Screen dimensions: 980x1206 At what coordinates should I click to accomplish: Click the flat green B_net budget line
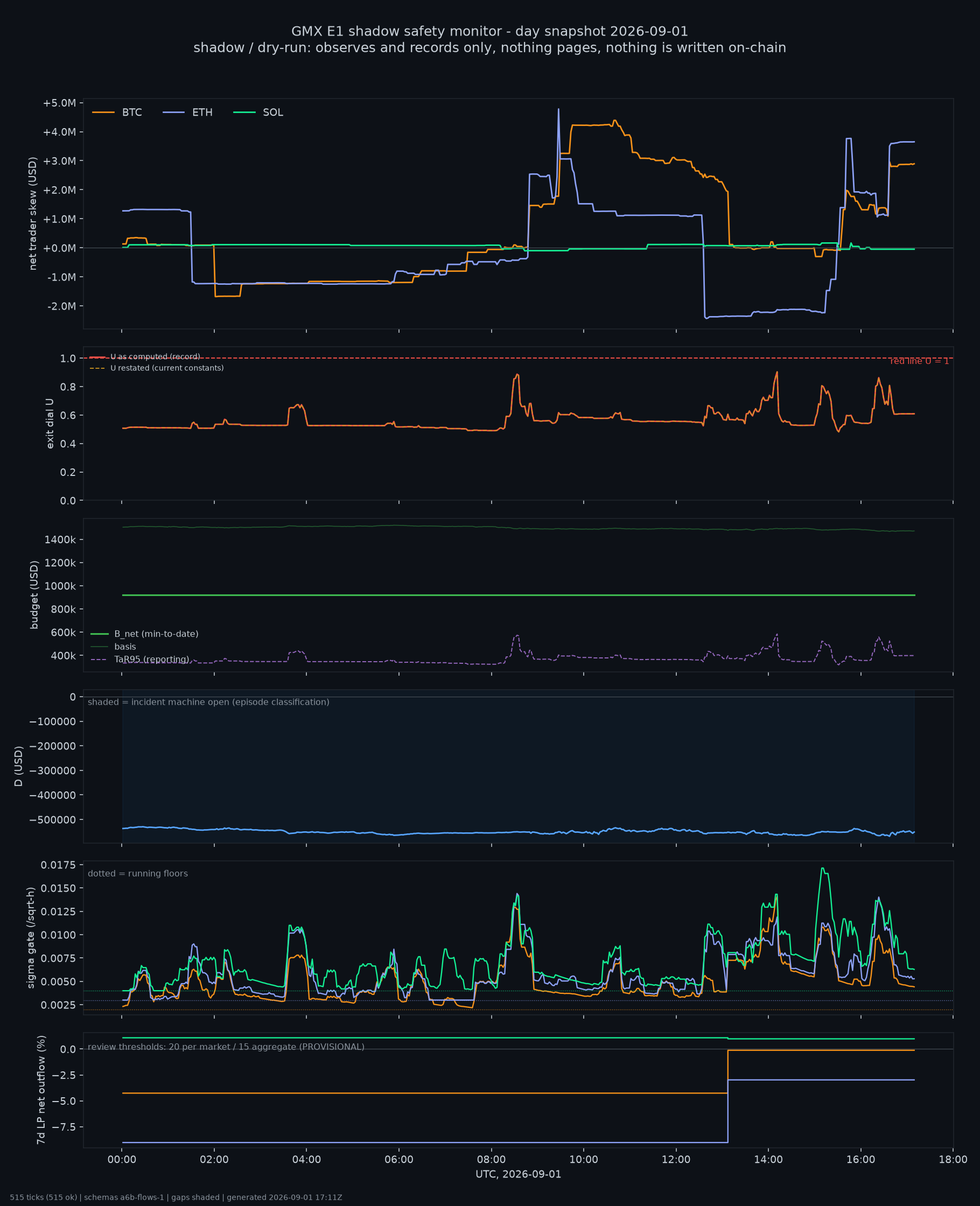518,595
